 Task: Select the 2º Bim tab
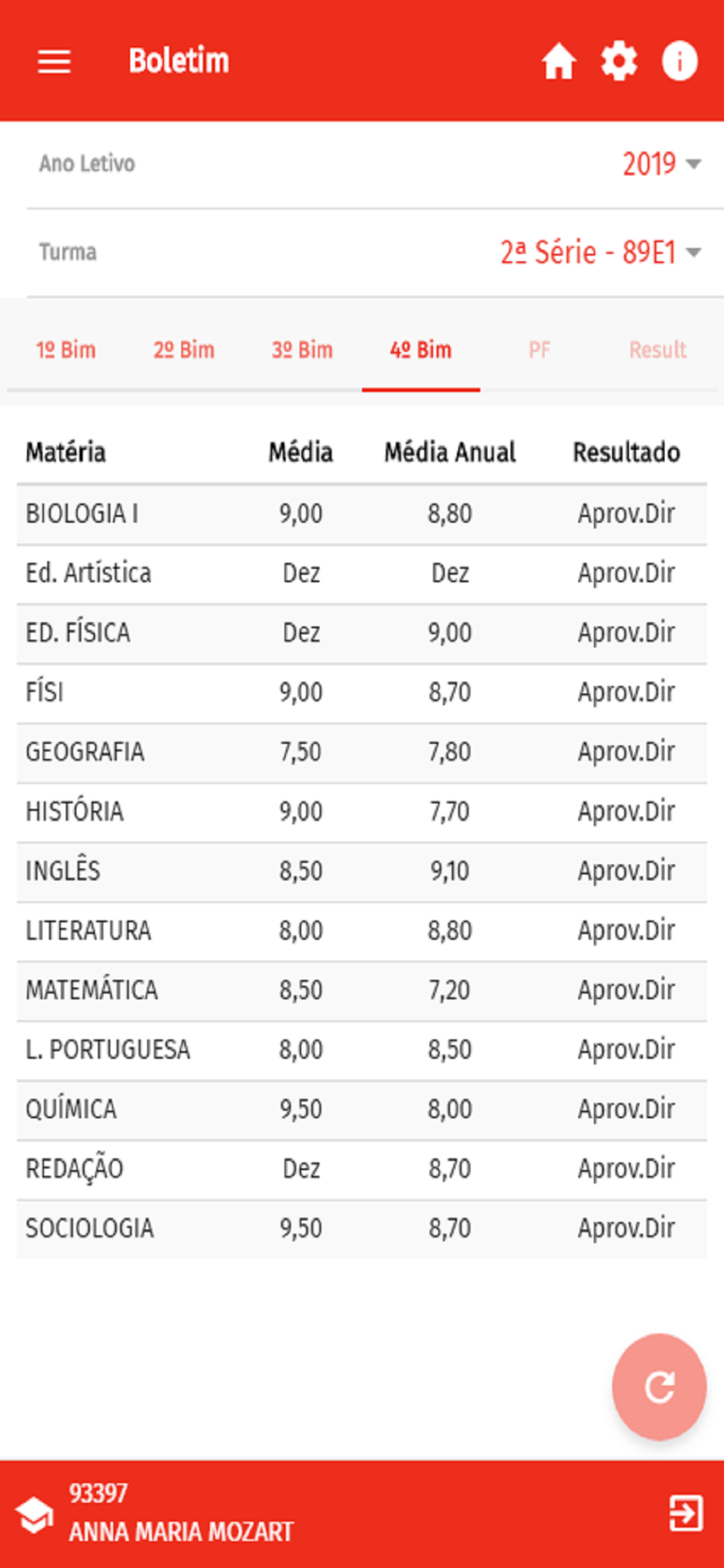(x=184, y=350)
